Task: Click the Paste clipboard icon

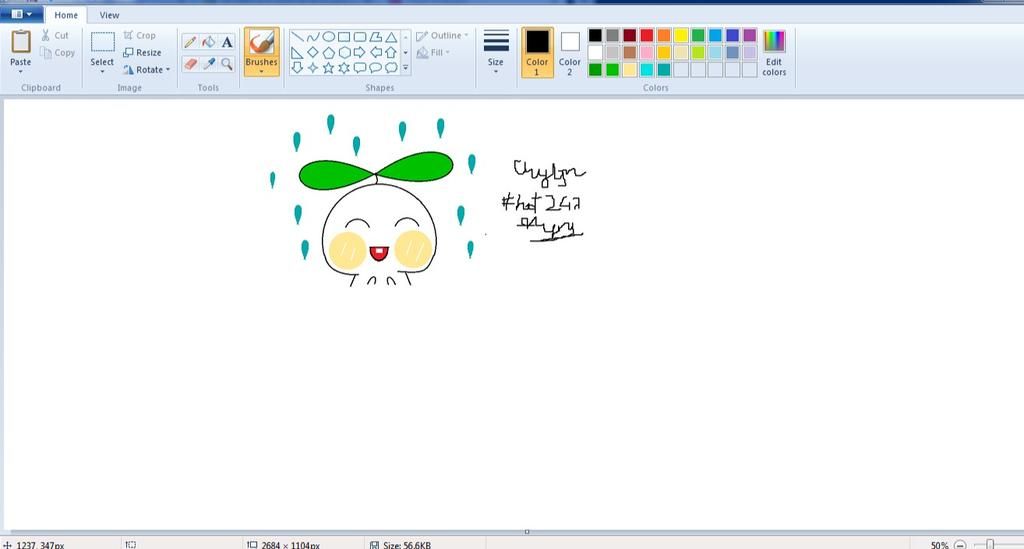Action: 20,42
